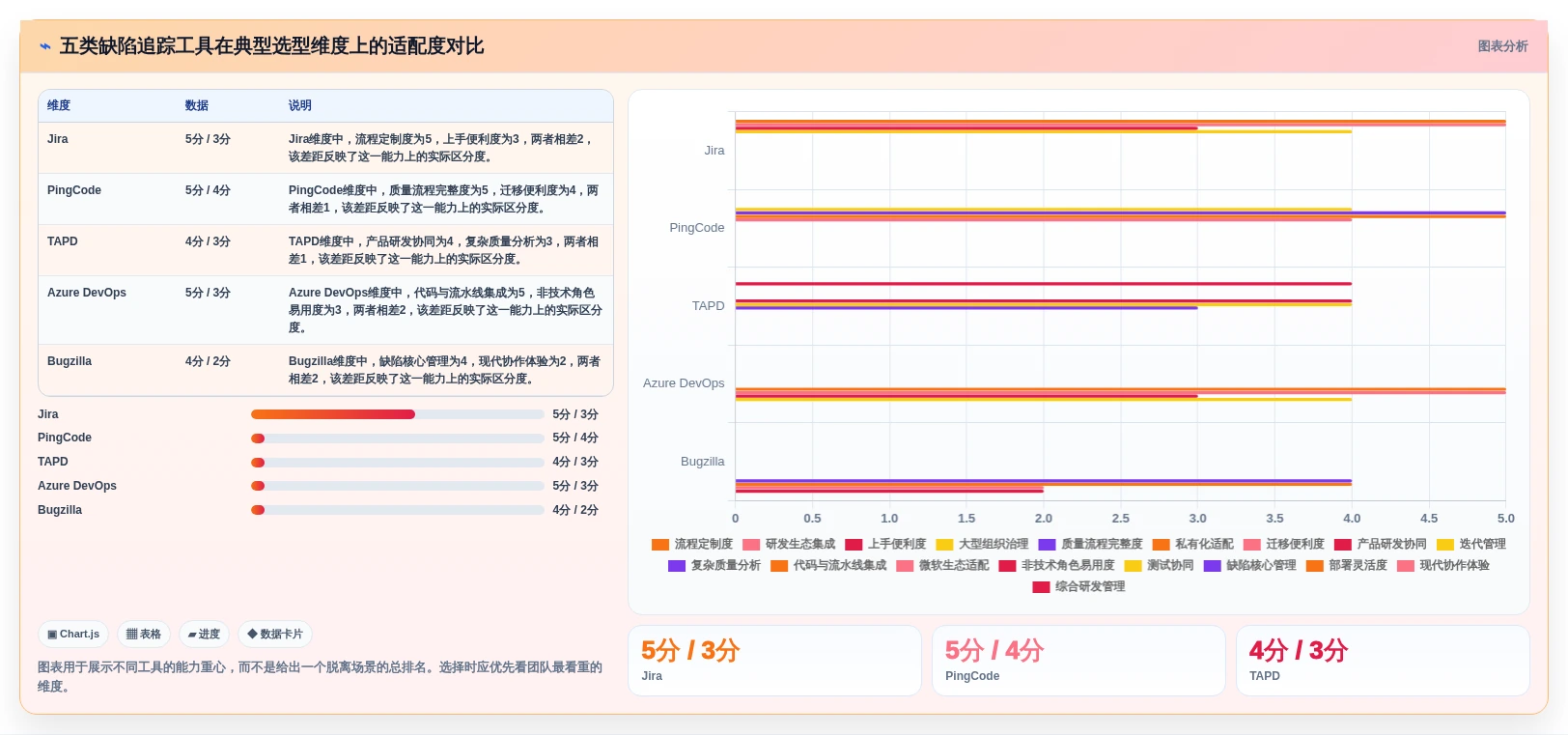The height and width of the screenshot is (735, 1568).
Task: Click the title icon before 五类缺陷追踪工具
Action: (44, 46)
